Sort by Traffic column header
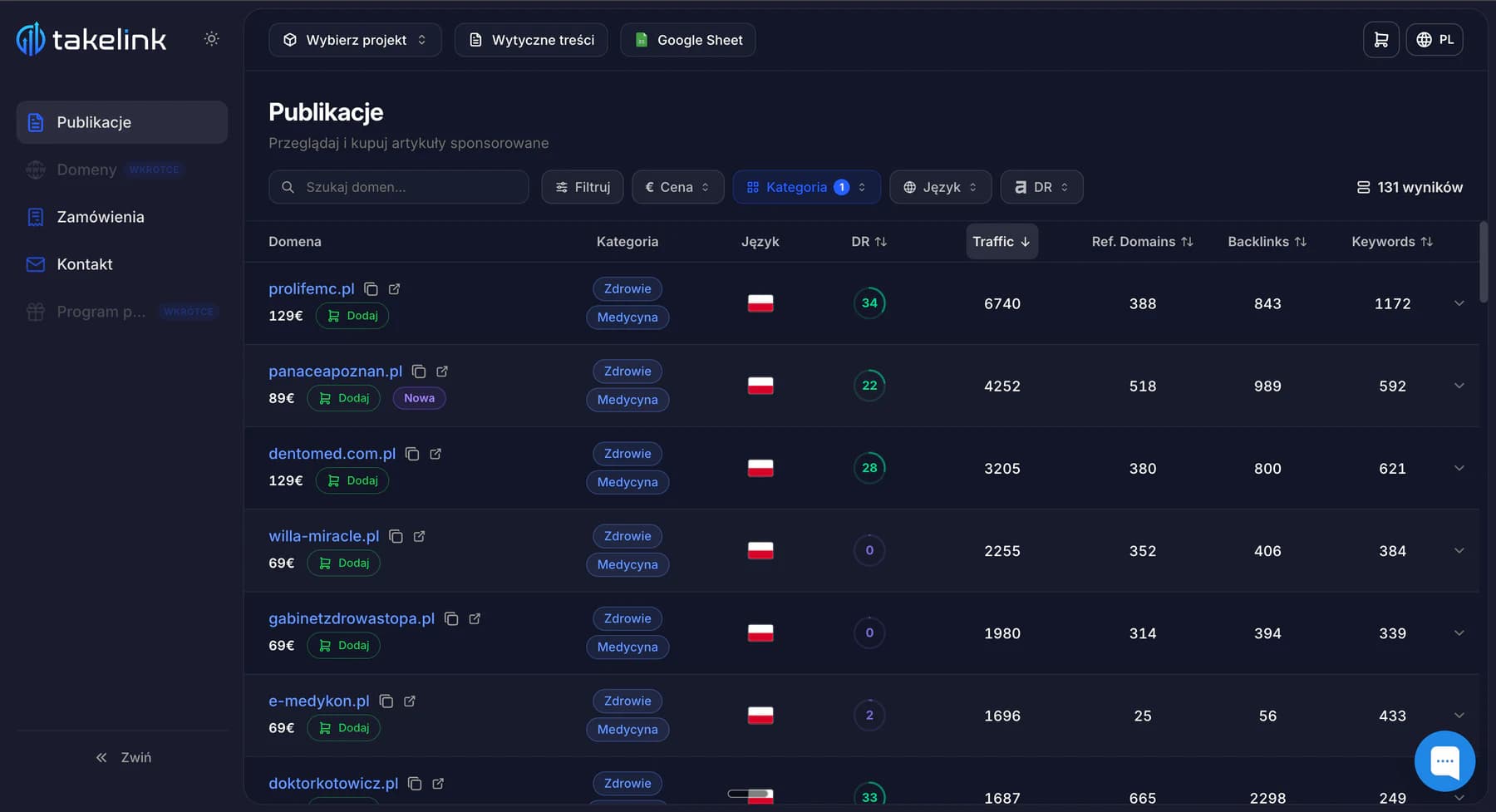This screenshot has width=1496, height=812. pyautogui.click(x=1001, y=242)
